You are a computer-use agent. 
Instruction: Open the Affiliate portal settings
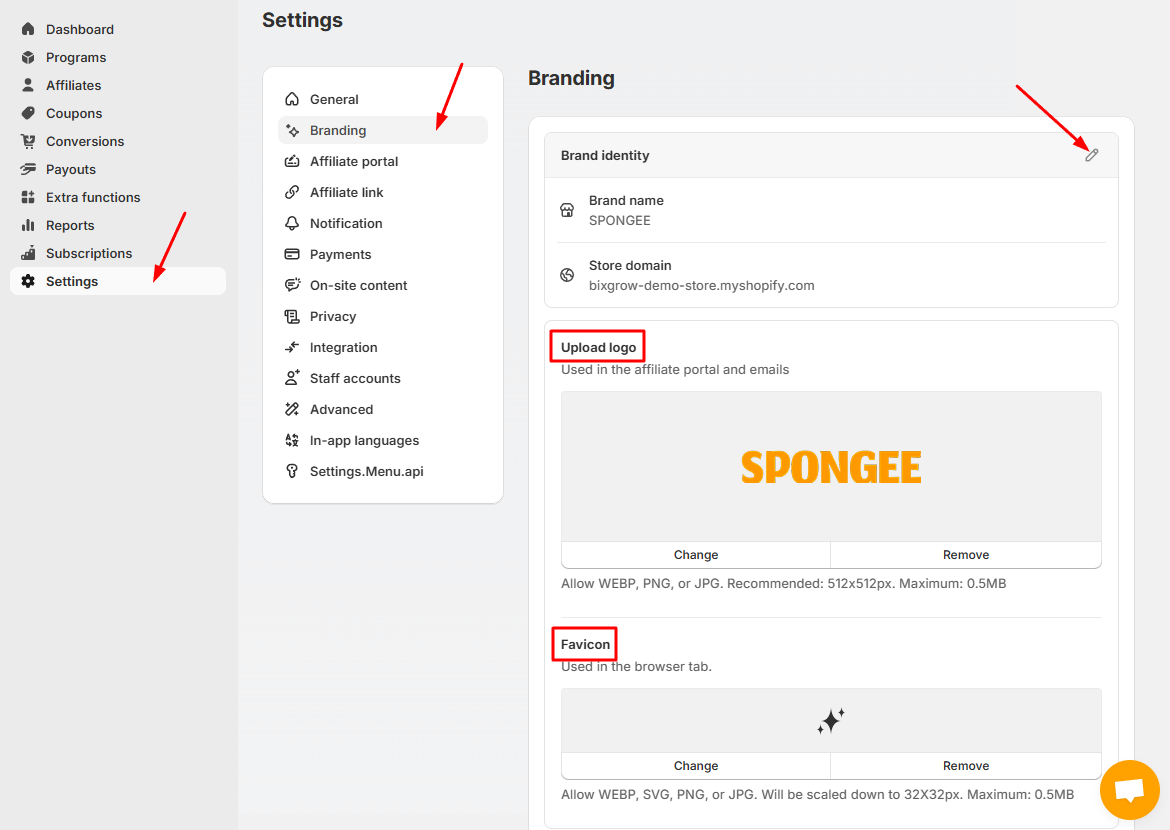[x=354, y=161]
